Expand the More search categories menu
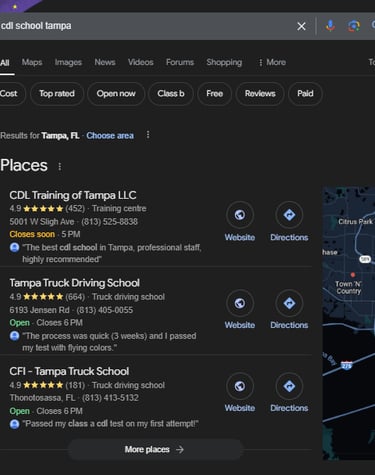375x475 pixels. [272, 62]
